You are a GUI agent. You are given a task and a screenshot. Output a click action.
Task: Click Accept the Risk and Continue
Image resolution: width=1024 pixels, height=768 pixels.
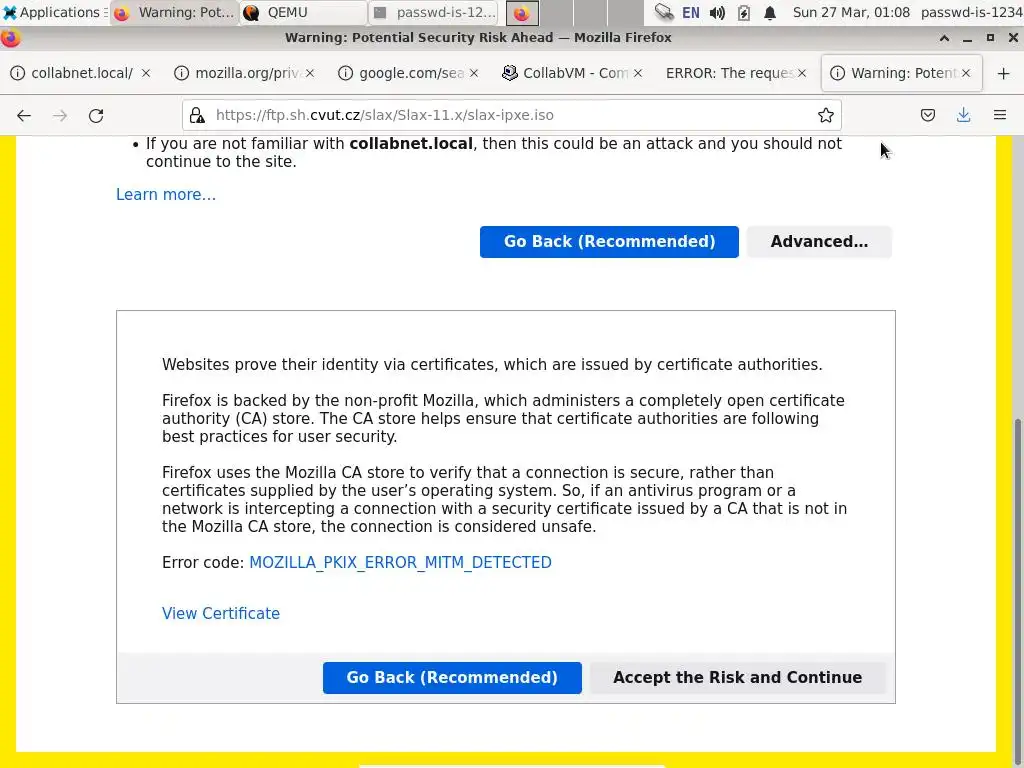(x=737, y=677)
